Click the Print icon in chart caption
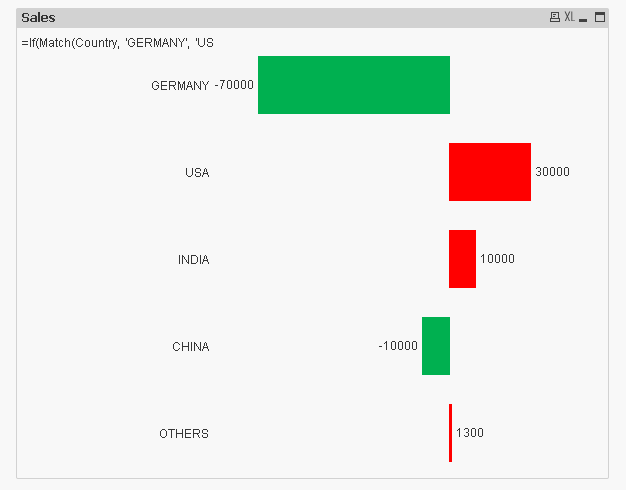 pyautogui.click(x=555, y=17)
